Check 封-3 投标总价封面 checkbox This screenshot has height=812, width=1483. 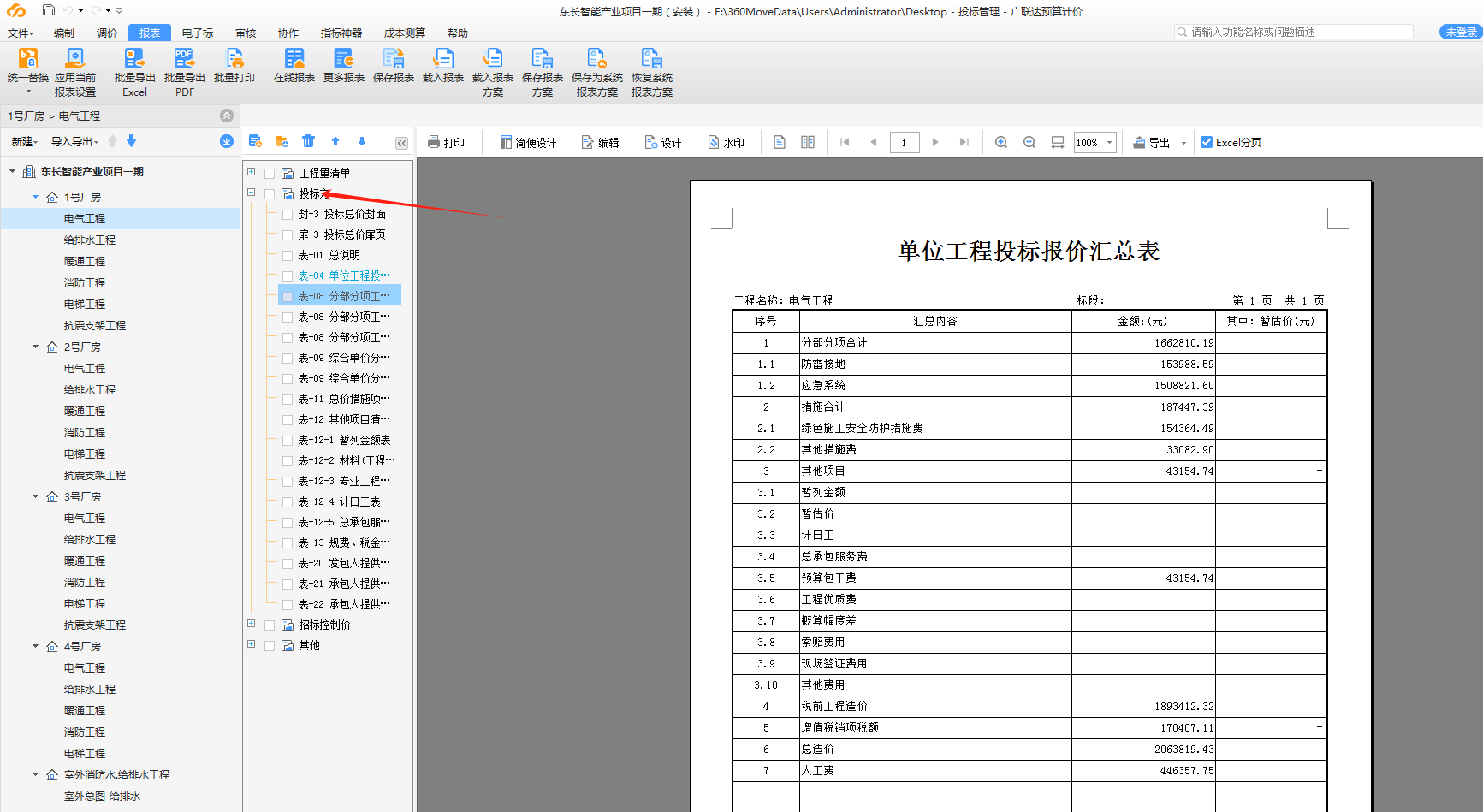288,214
